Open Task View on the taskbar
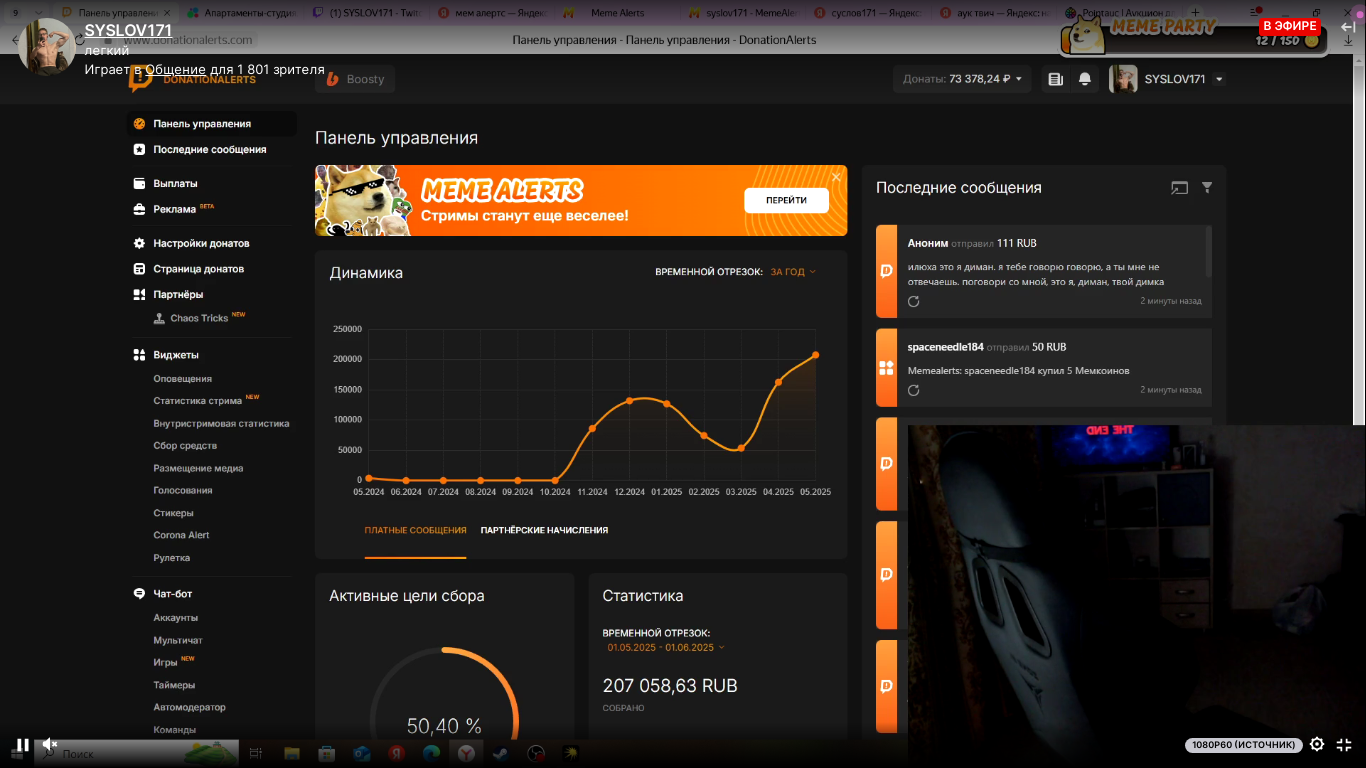The image size is (1366, 768). [256, 753]
